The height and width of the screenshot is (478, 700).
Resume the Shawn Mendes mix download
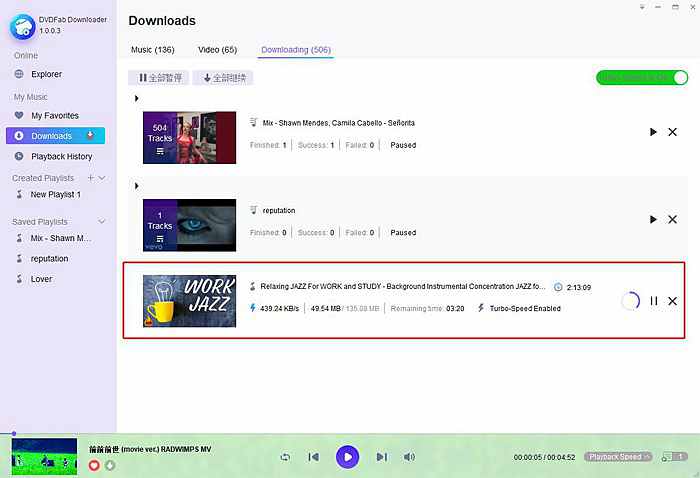(x=653, y=132)
